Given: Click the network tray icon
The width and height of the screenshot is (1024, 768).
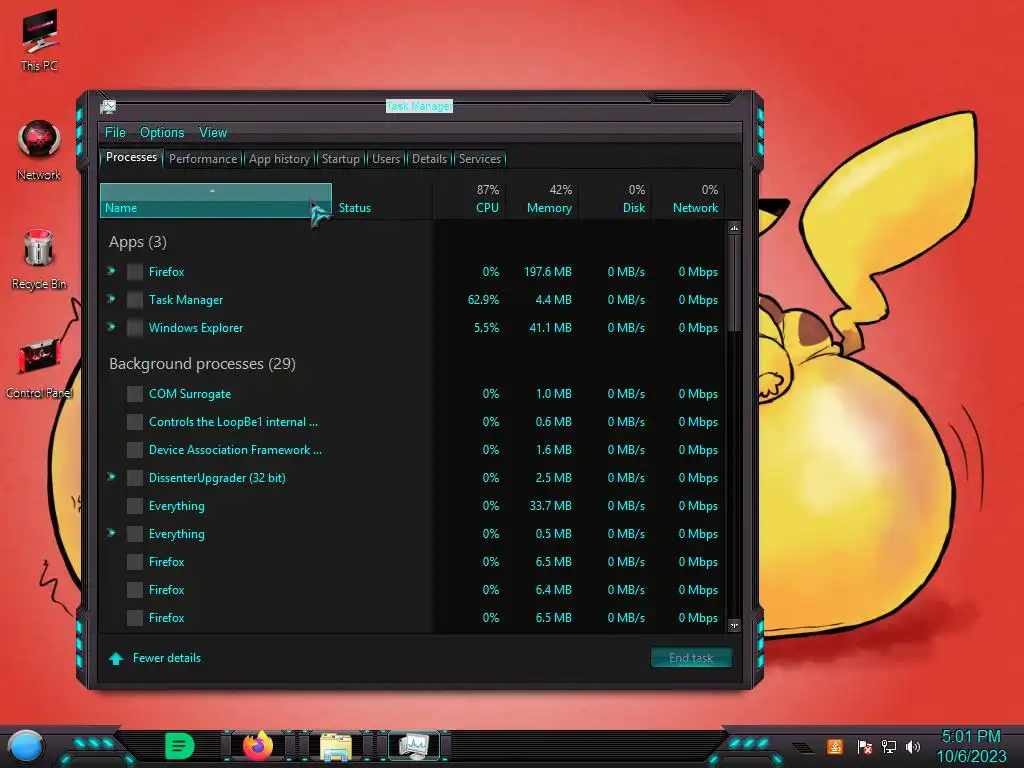Looking at the screenshot, I should pyautogui.click(x=888, y=746).
